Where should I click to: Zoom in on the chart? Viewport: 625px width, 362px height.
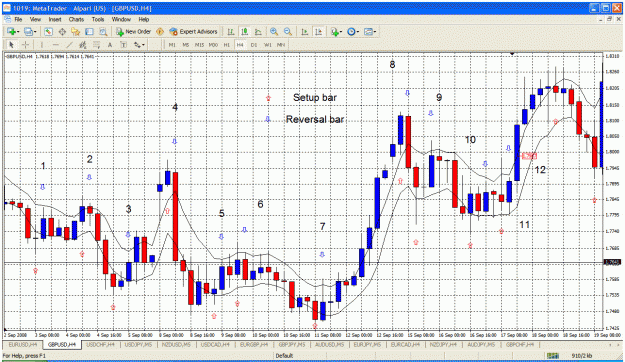[274, 32]
